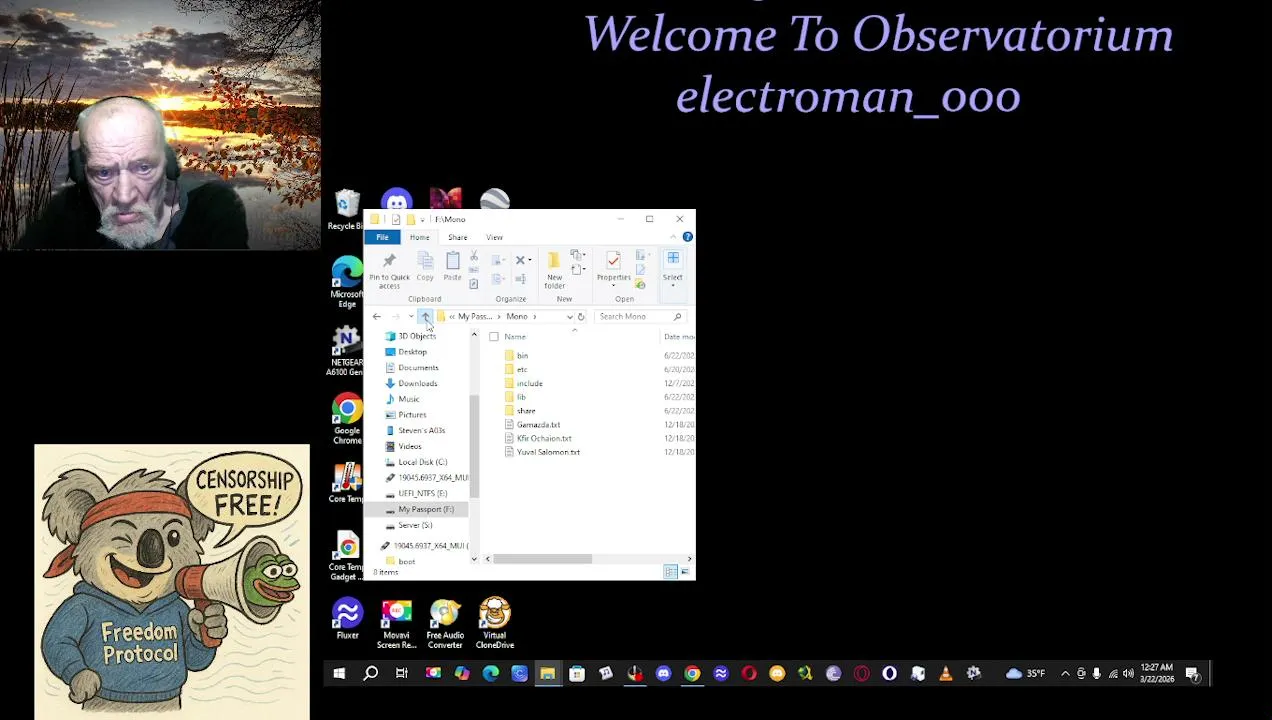This screenshot has width=1272, height=720.
Task: Open the Delete dropdown arrow
Action: [530, 261]
